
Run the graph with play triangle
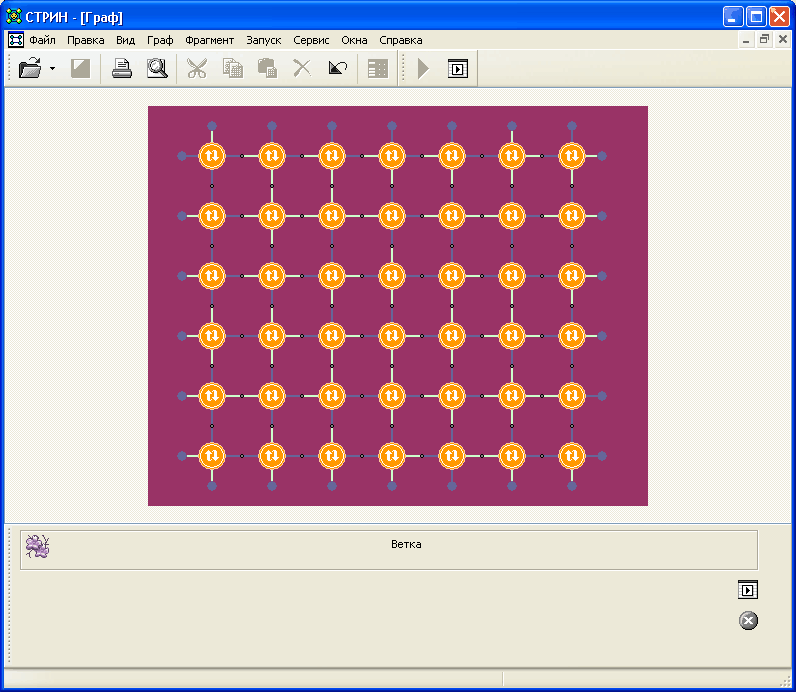[x=423, y=68]
